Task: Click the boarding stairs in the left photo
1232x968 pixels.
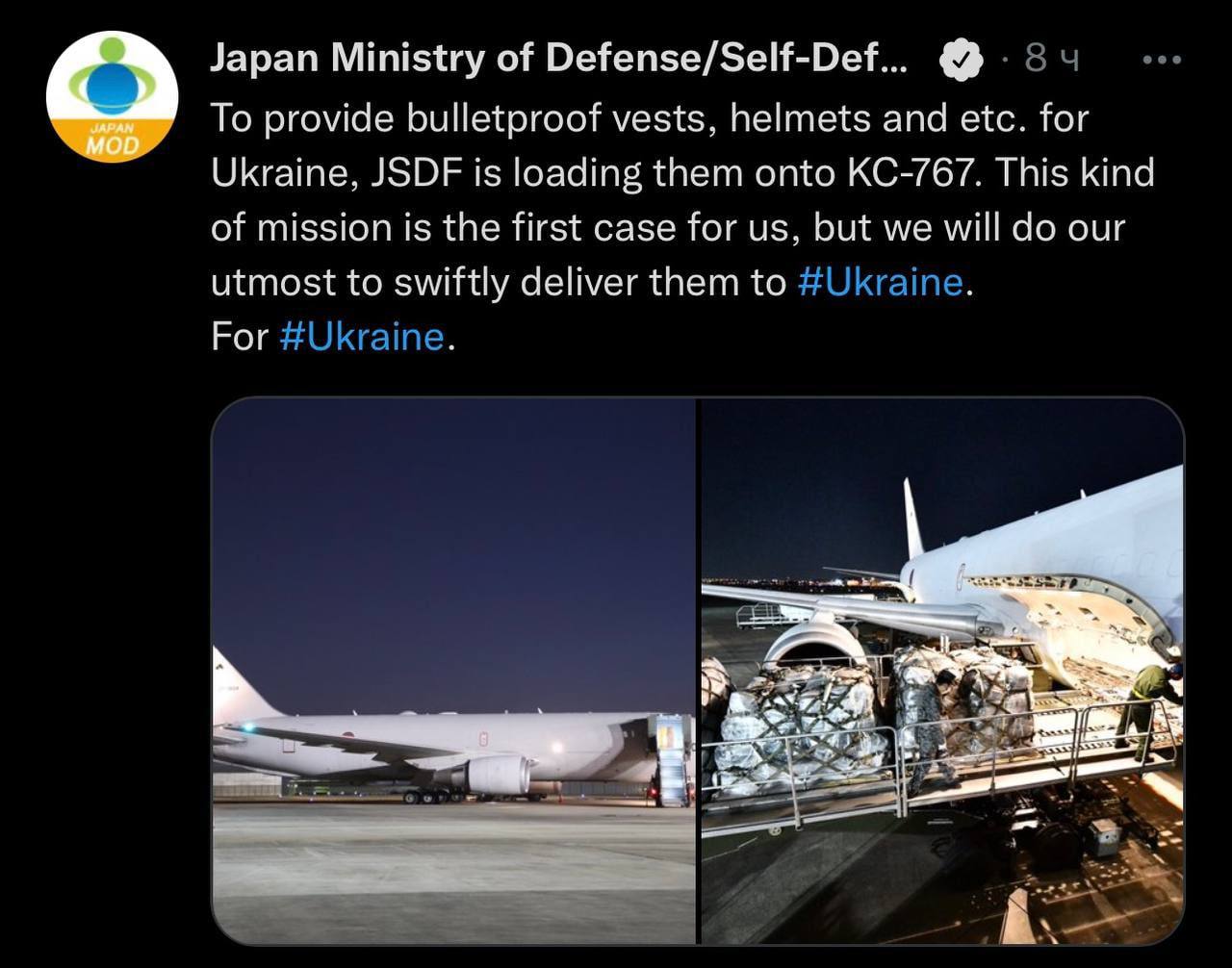Action: tap(672, 760)
